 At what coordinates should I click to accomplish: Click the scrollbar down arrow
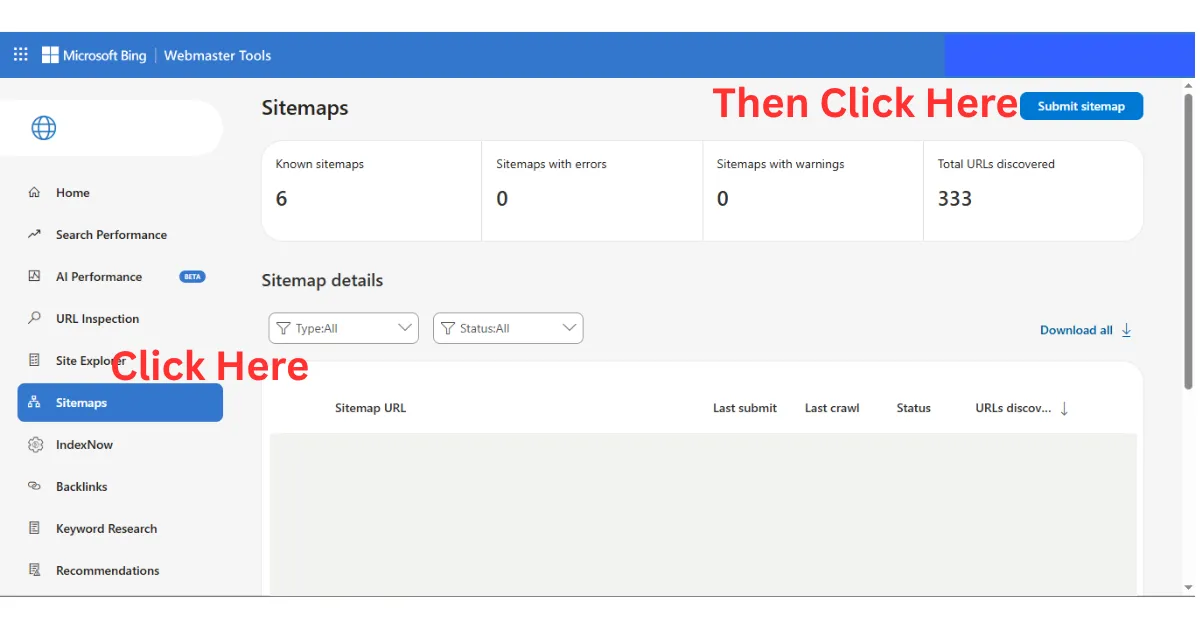click(x=1188, y=587)
